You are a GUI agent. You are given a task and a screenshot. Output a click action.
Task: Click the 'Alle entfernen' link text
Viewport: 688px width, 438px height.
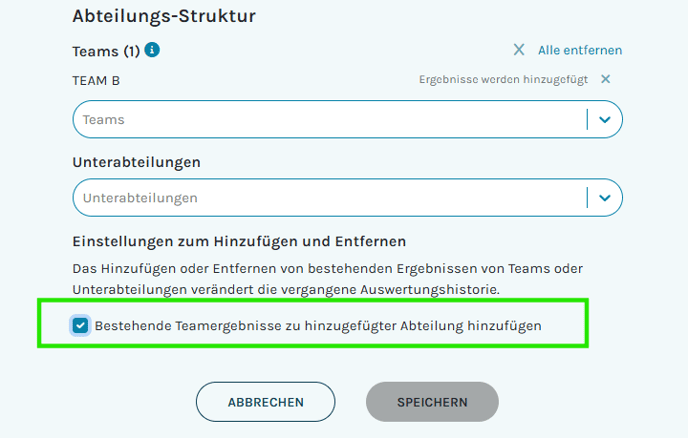580,50
